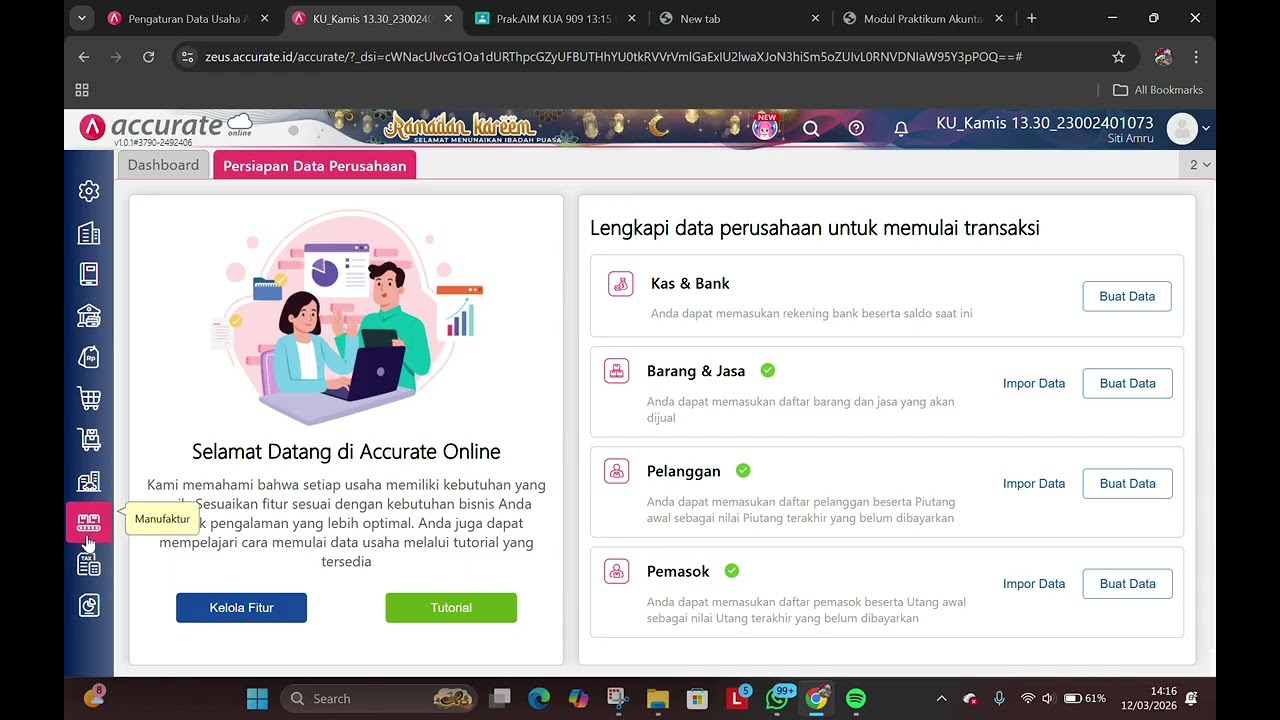The width and height of the screenshot is (1280, 720).
Task: Switch to the Dashboard tab
Action: click(x=163, y=165)
